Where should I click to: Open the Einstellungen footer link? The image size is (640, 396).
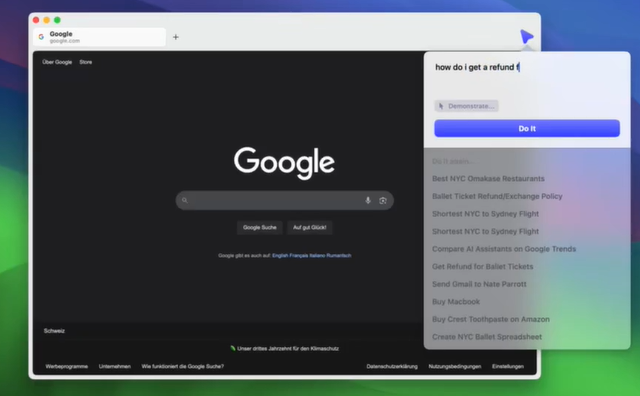point(508,366)
